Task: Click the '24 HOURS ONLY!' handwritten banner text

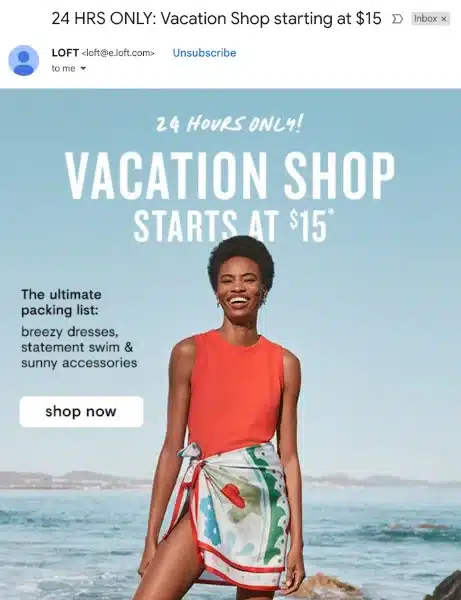Action: click(230, 124)
